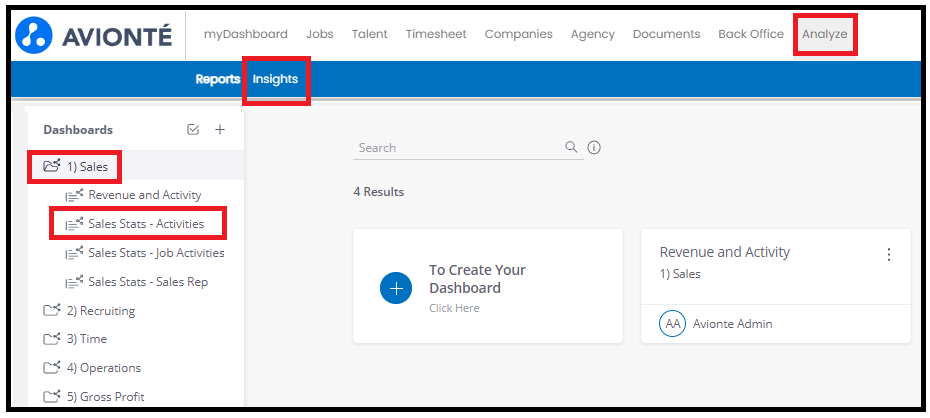This screenshot has width=930, height=418.
Task: Open the Timesheet menu
Action: pyautogui.click(x=436, y=34)
